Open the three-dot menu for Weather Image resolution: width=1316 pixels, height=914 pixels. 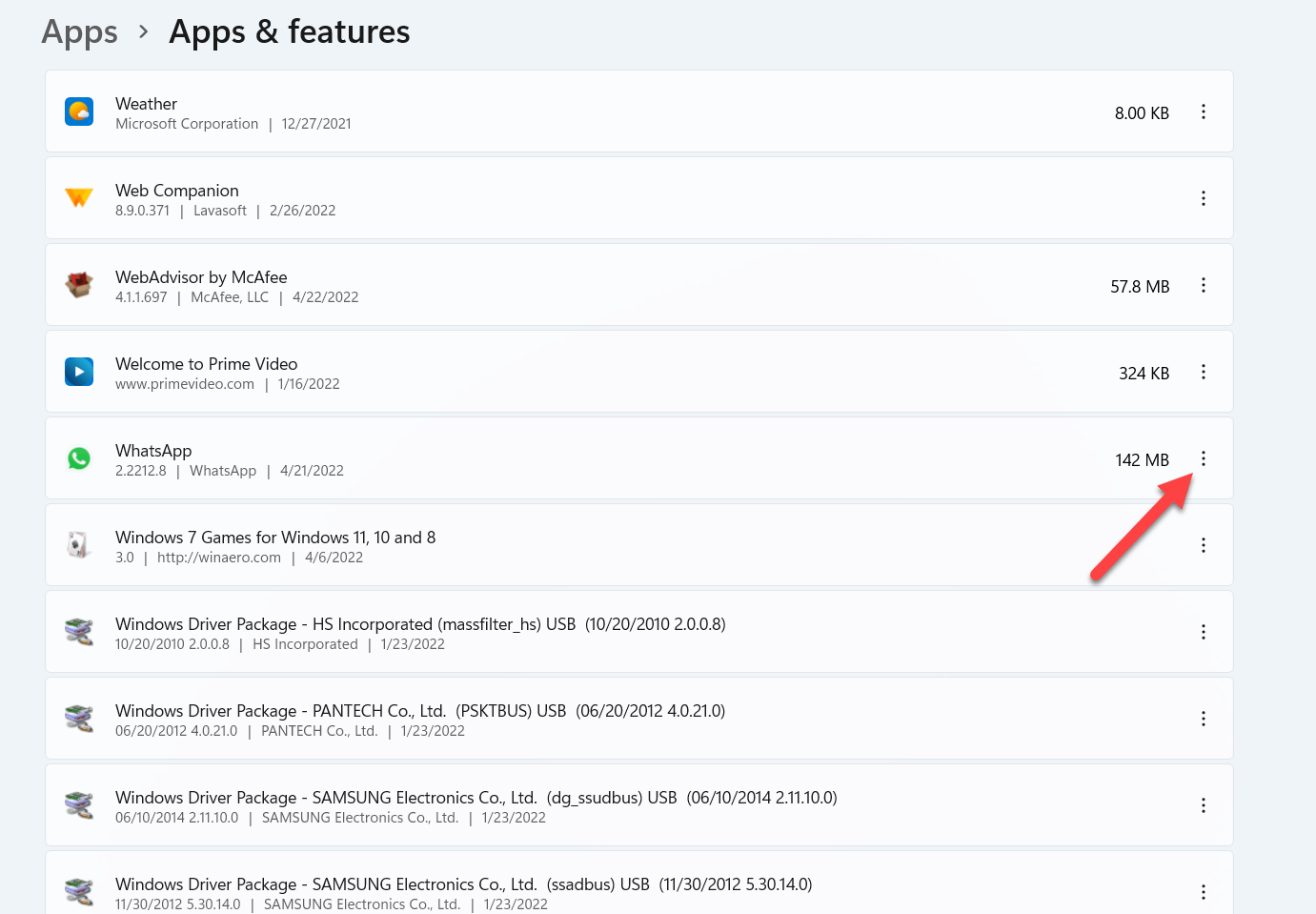[1204, 112]
